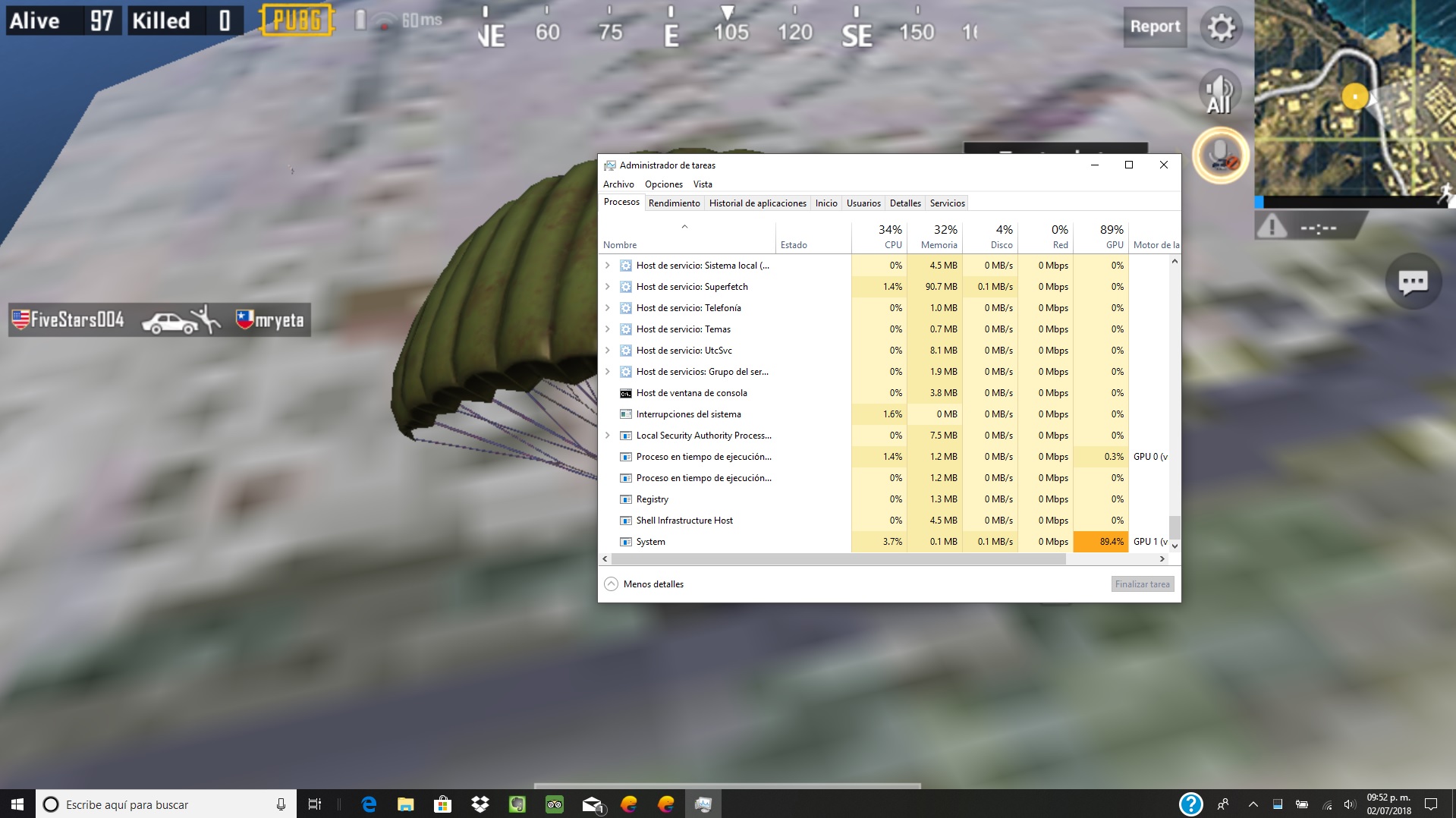
Task: Open the minimap in the game corner
Action: (x=1355, y=98)
